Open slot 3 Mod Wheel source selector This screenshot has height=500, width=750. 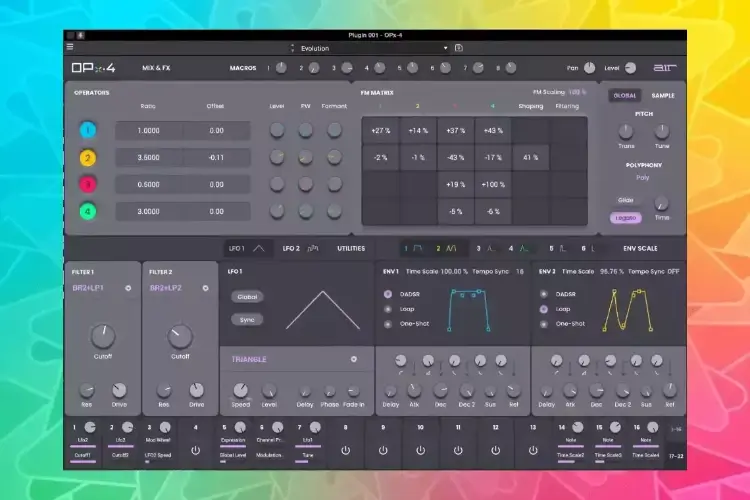pos(158,440)
